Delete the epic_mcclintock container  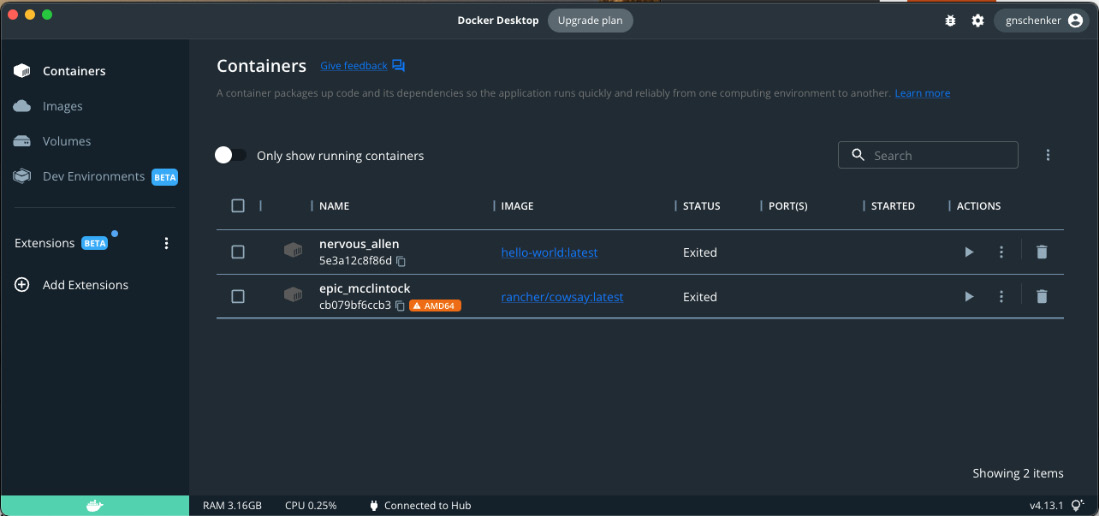pos(1042,297)
